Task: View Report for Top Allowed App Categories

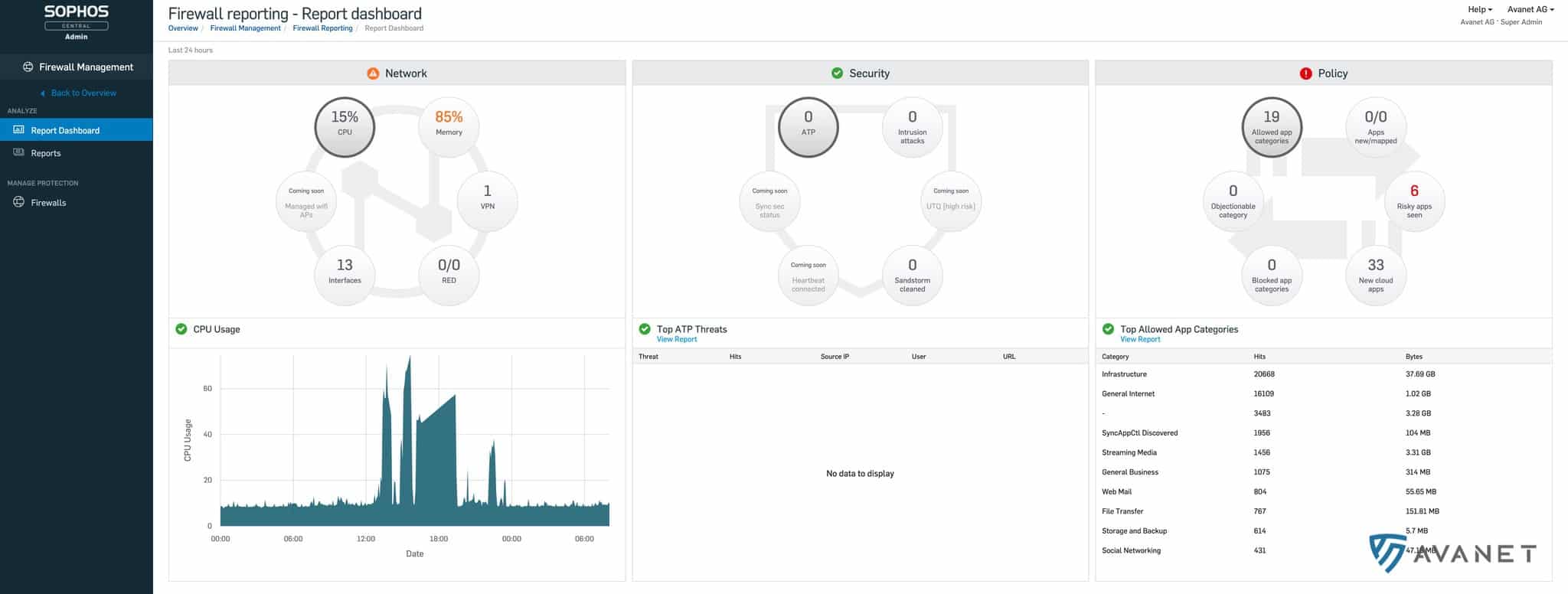Action: pyautogui.click(x=1139, y=339)
